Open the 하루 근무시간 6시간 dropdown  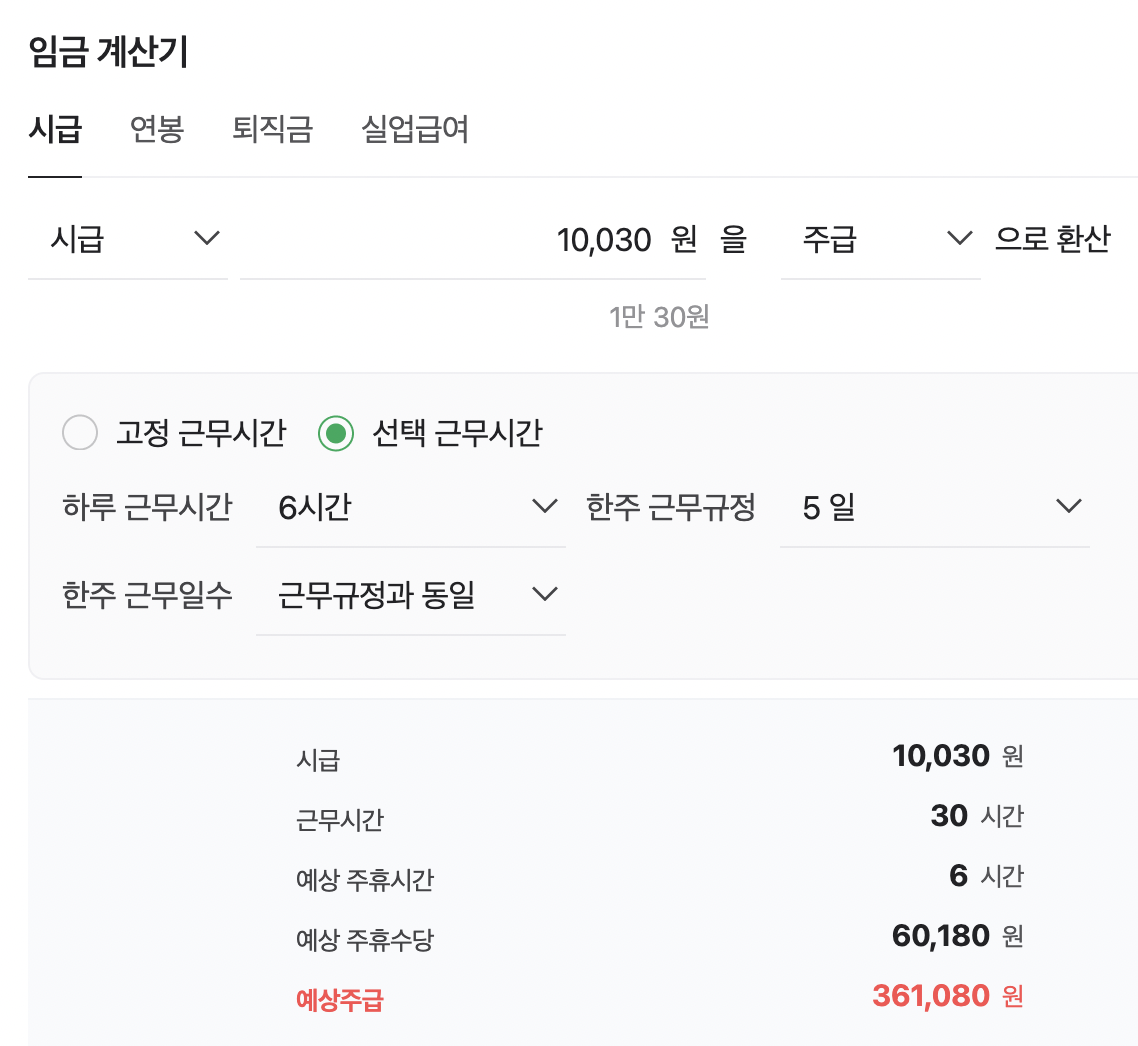pos(410,507)
